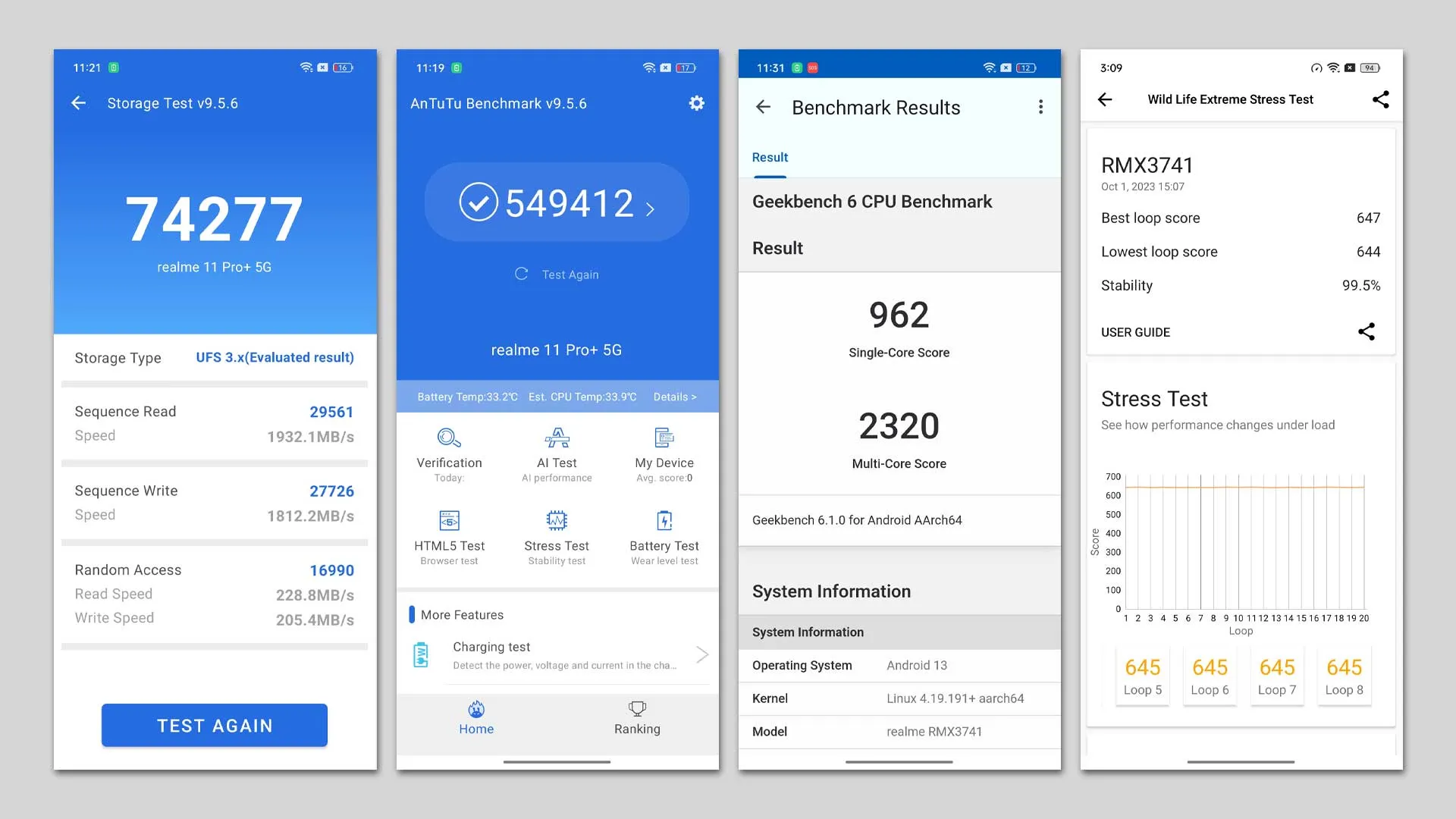Click Test Again in AnTuTu Benchmark
The width and height of the screenshot is (1456, 819).
(x=556, y=274)
